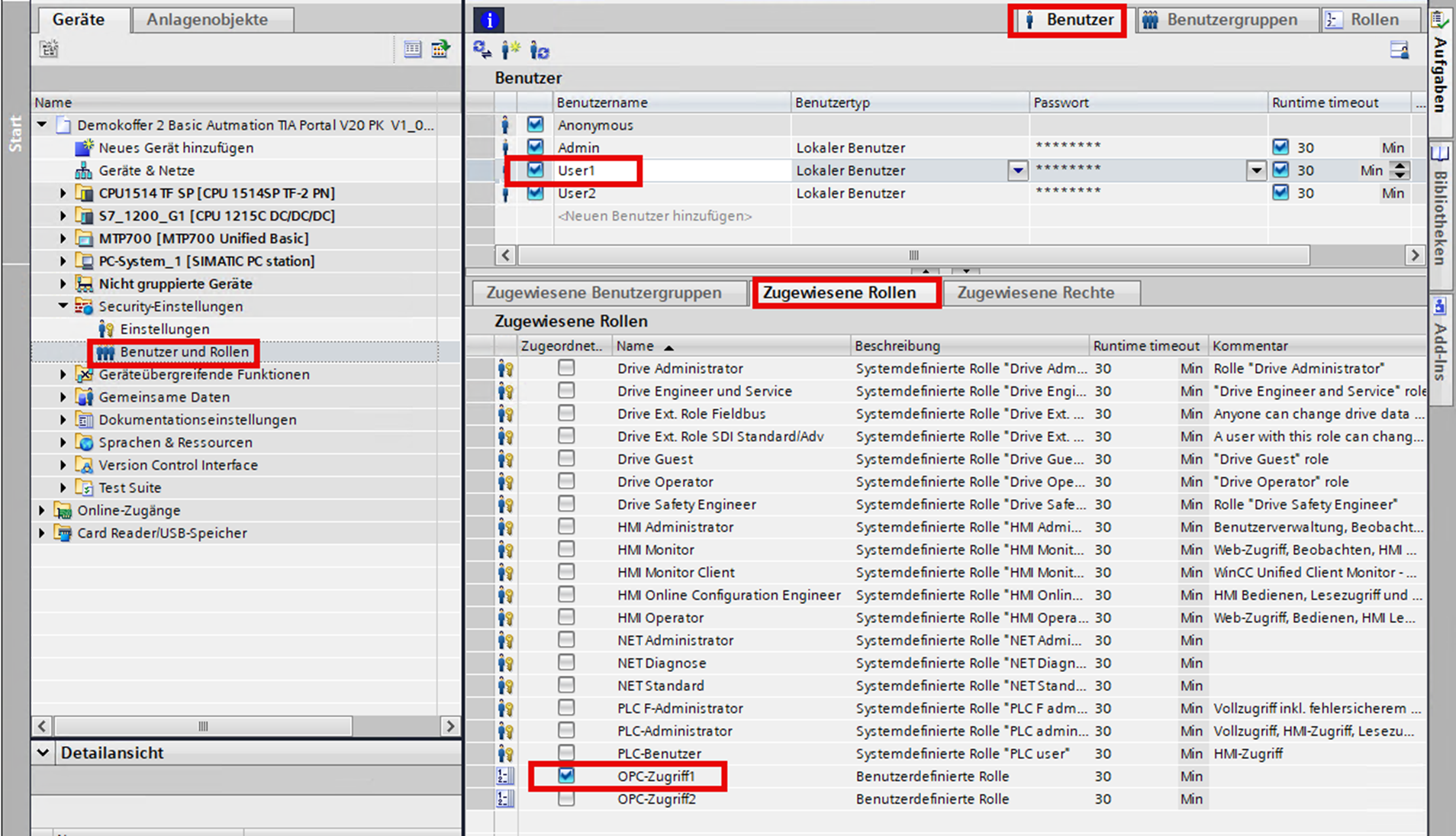Click the info icon above the user table
This screenshot has width=1456, height=836.
point(489,20)
